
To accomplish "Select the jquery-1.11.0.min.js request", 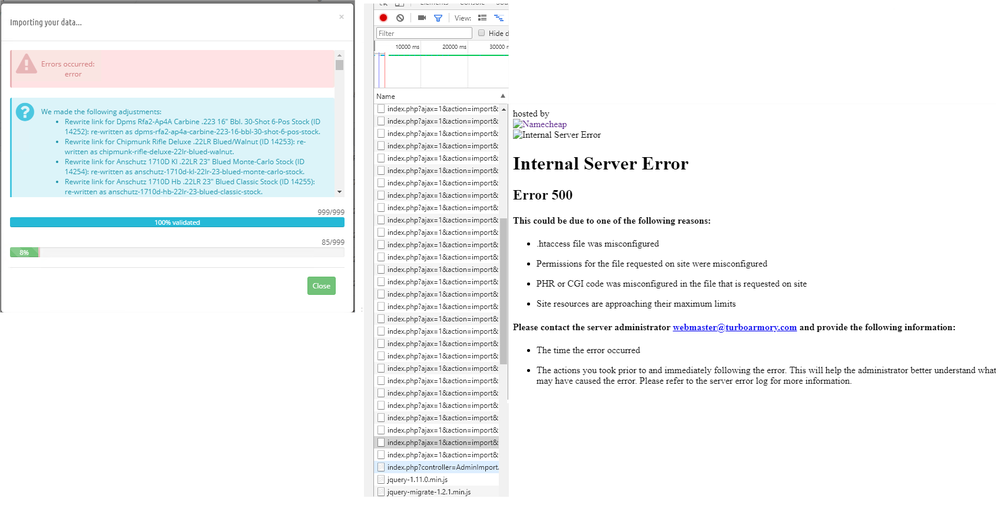I will tap(437, 479).
